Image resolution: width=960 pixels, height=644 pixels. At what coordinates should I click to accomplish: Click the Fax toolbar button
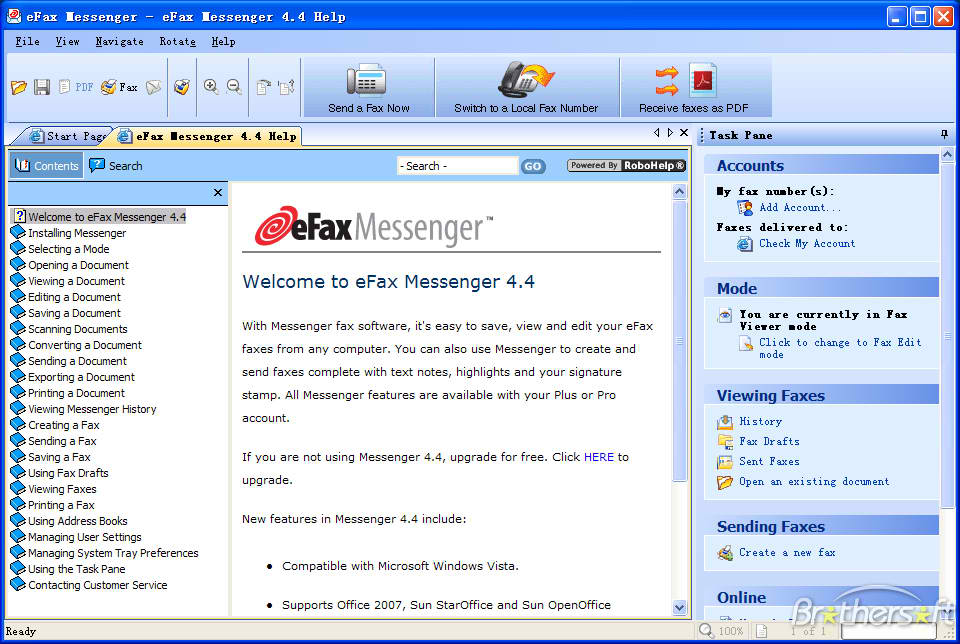(119, 88)
